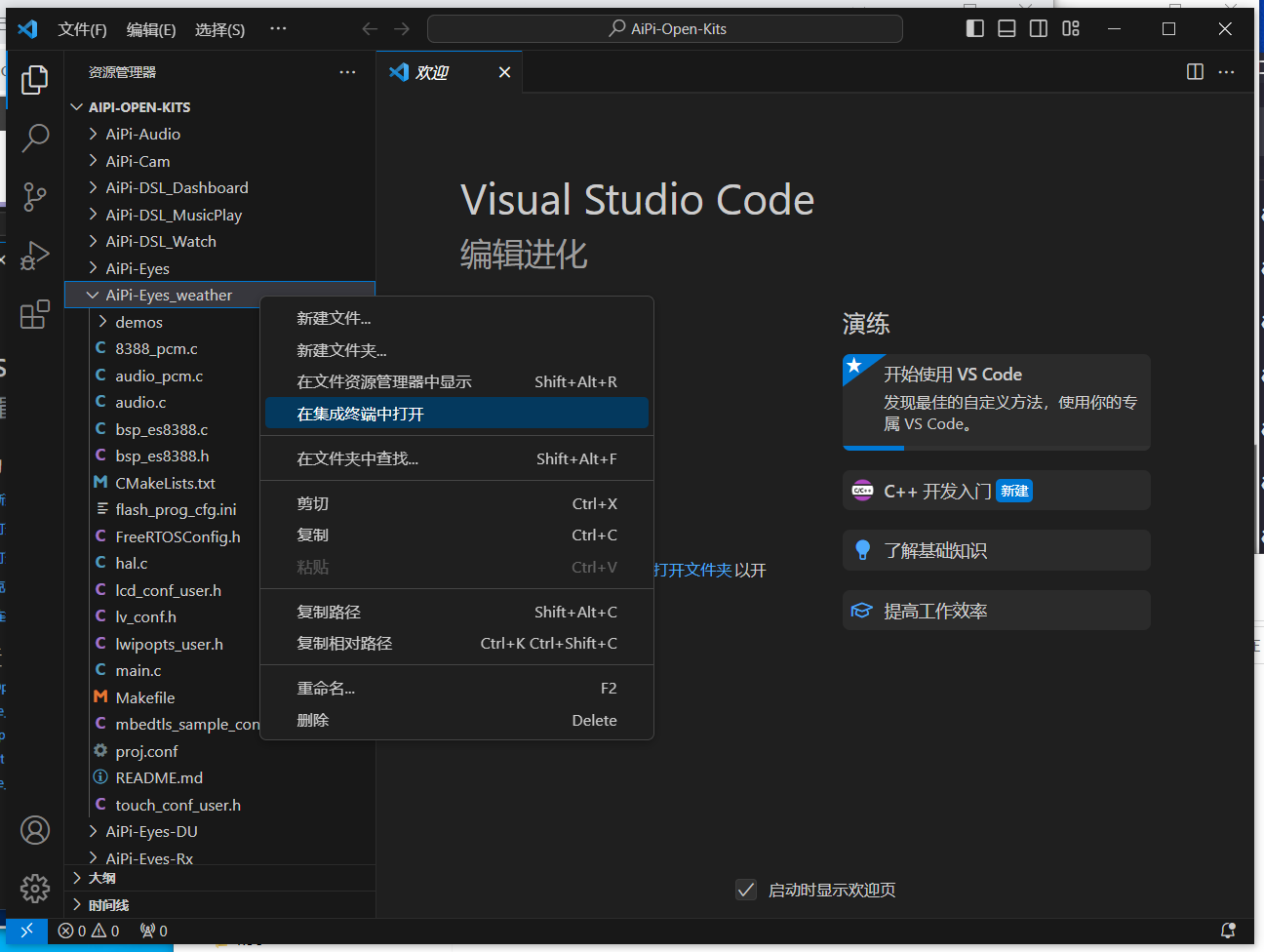The image size is (1264, 952).
Task: Open the Manage gear icon
Action: click(x=35, y=888)
